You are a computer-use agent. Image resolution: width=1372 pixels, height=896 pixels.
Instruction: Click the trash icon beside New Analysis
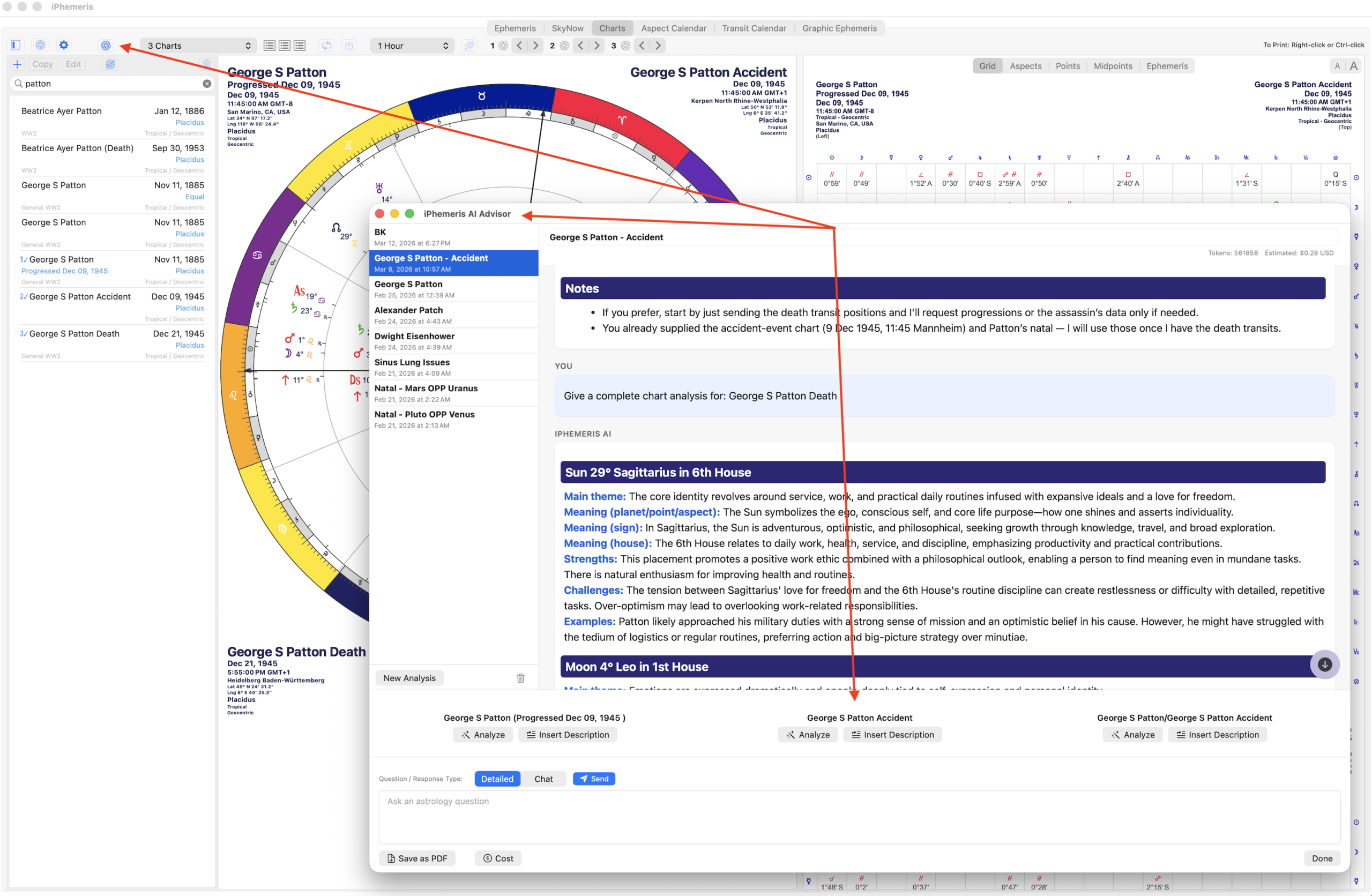520,678
